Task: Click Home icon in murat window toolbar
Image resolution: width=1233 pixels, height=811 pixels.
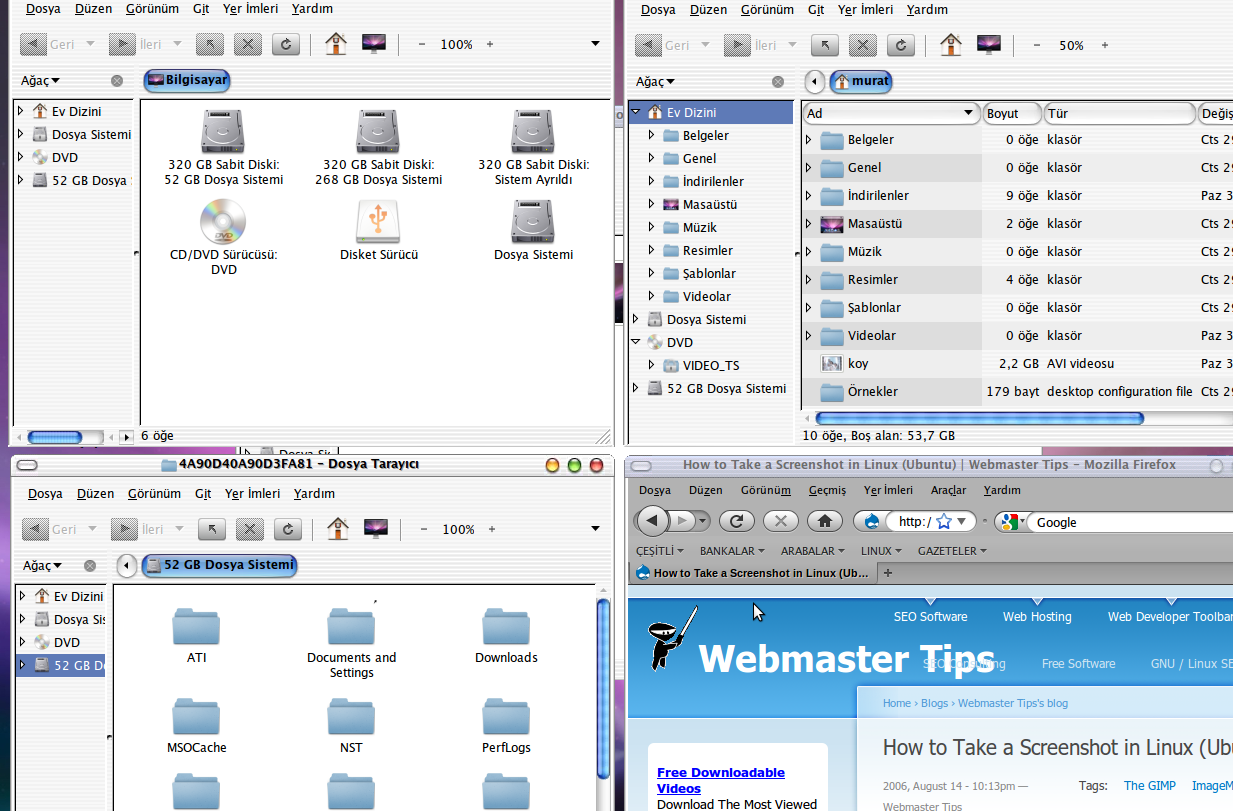Action: [951, 45]
